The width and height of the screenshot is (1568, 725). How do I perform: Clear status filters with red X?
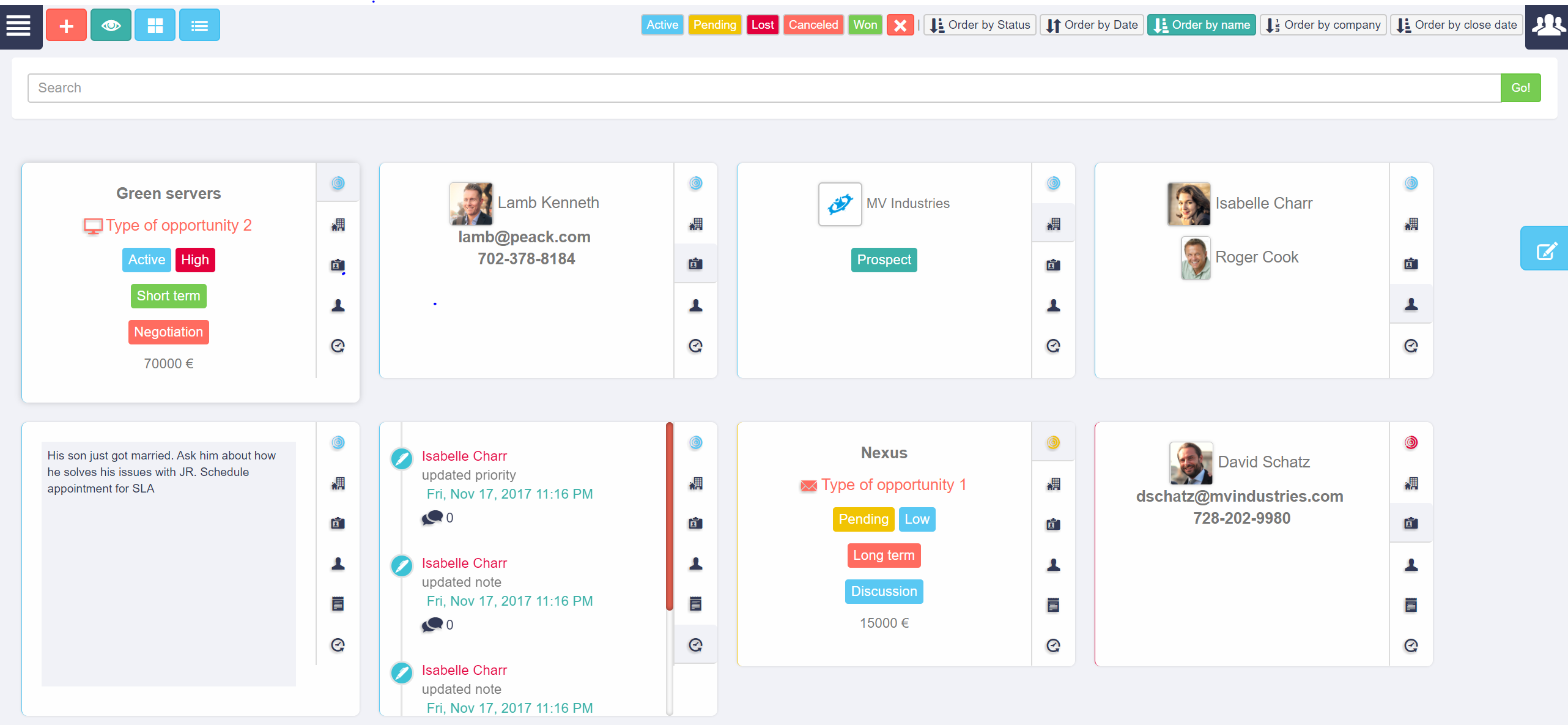click(x=900, y=25)
